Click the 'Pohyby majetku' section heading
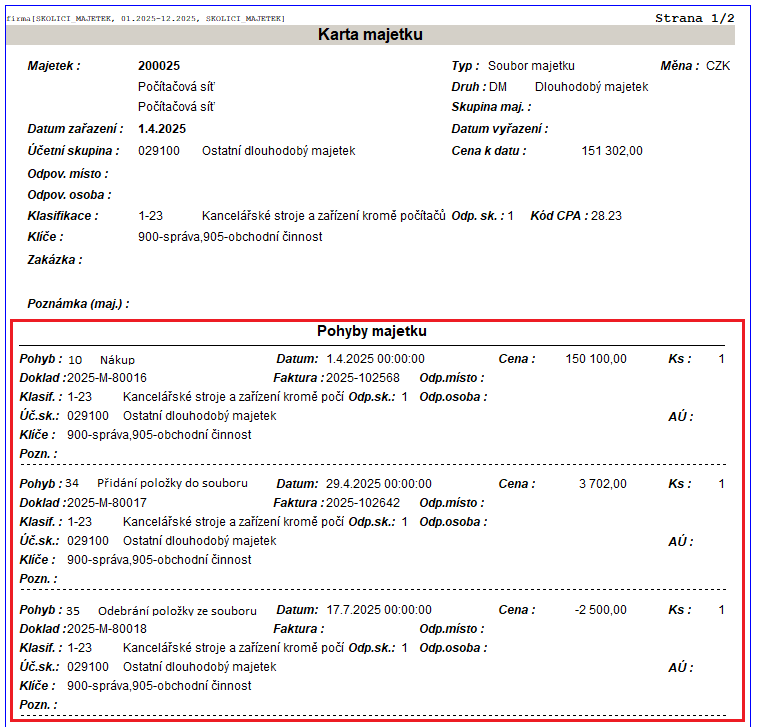Image resolution: width=758 pixels, height=727 pixels. (x=372, y=331)
